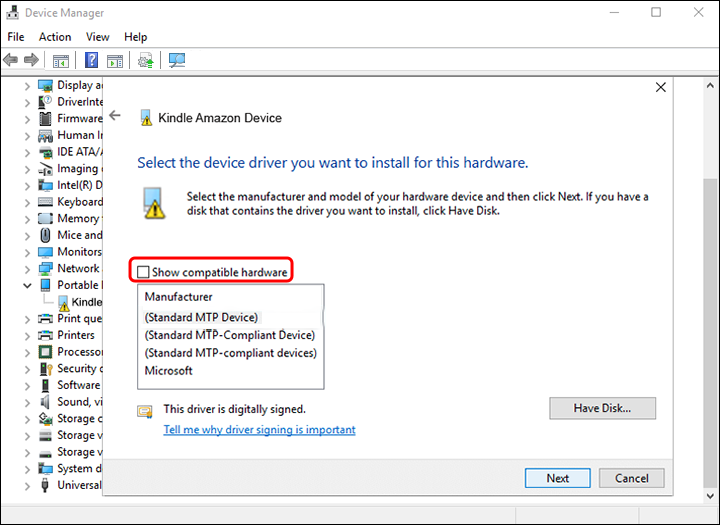720x525 pixels.
Task: Click the scrollbar down arrow
Action: click(710, 496)
